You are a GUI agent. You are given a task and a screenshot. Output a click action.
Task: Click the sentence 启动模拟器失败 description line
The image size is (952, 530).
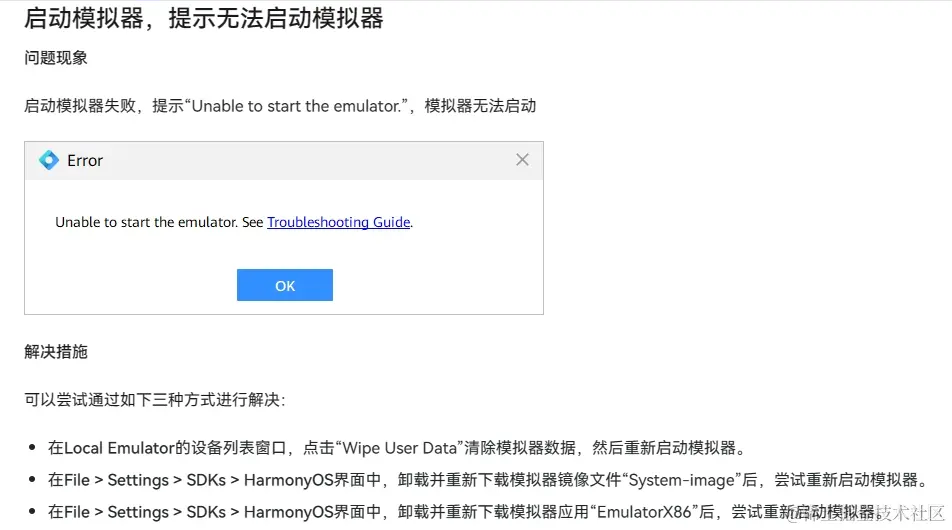click(280, 106)
